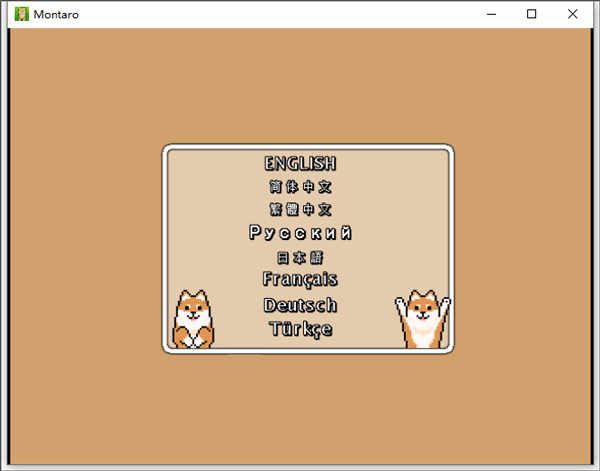Select 日本語 as the language
The height and width of the screenshot is (471, 600).
coord(300,258)
